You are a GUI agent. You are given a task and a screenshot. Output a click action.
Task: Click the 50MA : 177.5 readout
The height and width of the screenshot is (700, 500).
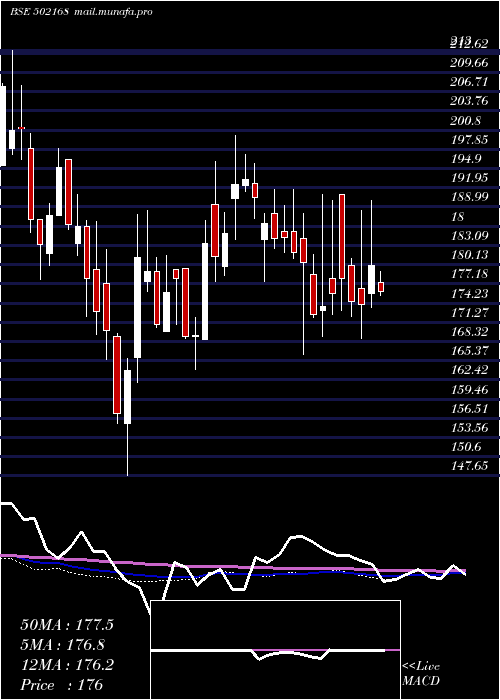pyautogui.click(x=67, y=625)
